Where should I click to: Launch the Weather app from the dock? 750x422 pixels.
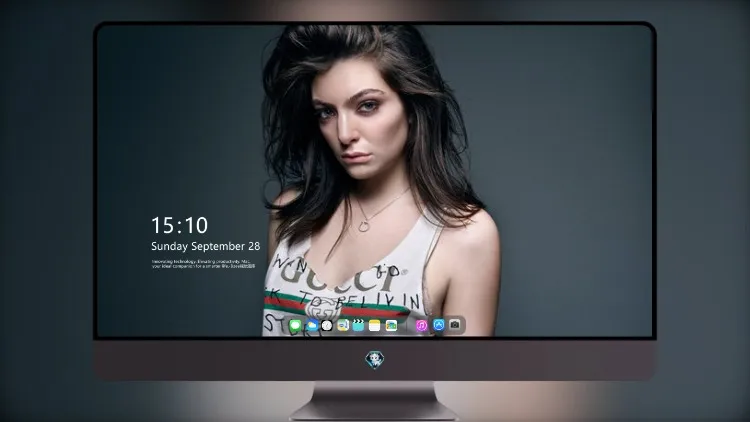tap(311, 326)
